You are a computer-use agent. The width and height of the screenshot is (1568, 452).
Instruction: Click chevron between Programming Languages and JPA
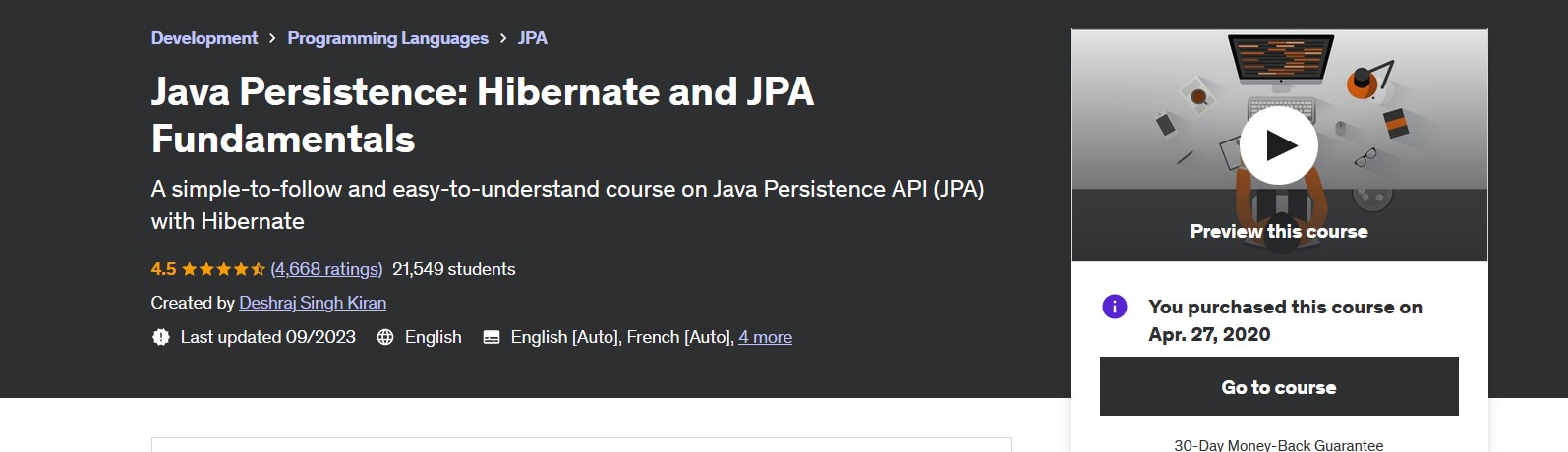503,38
